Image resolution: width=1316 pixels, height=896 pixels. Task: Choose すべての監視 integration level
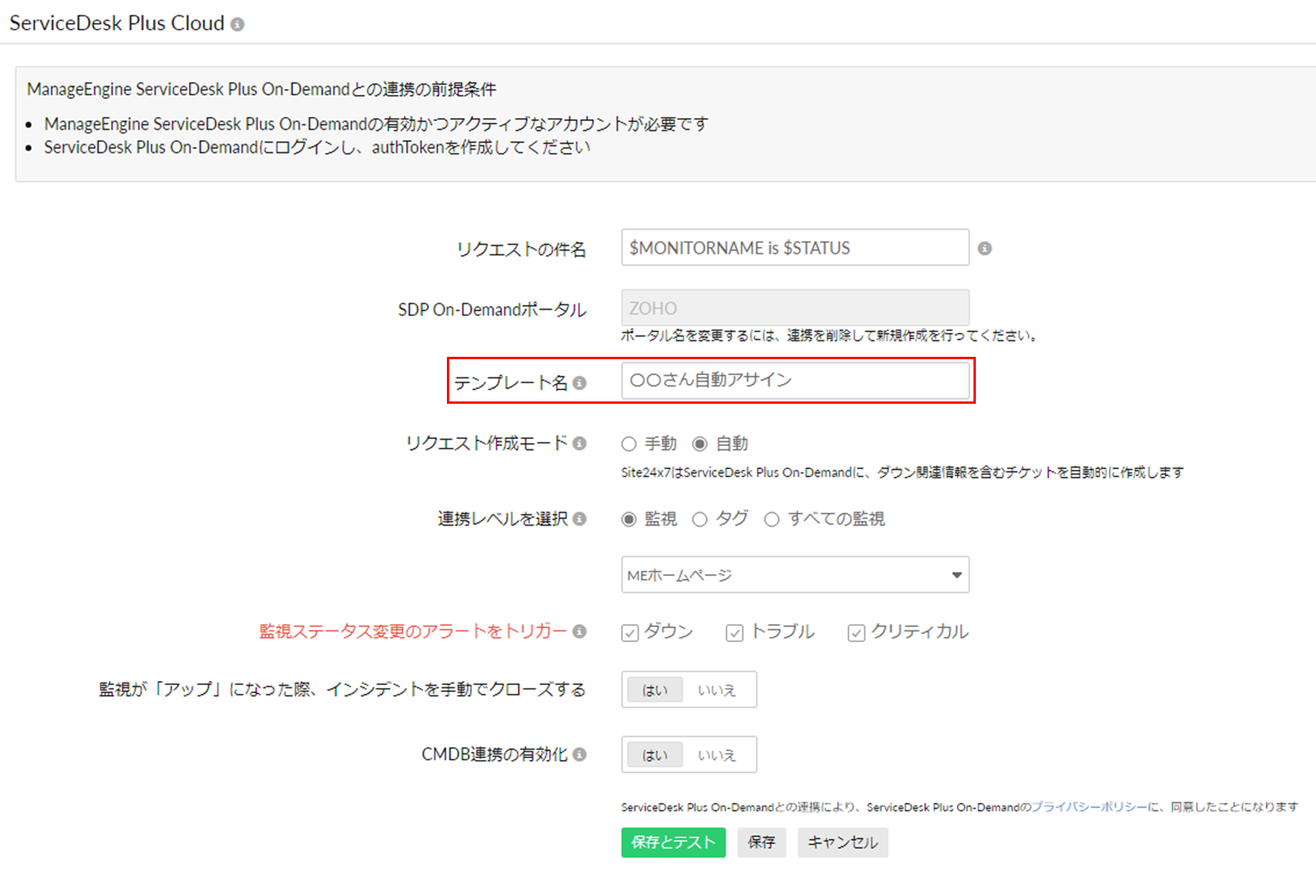coord(771,520)
